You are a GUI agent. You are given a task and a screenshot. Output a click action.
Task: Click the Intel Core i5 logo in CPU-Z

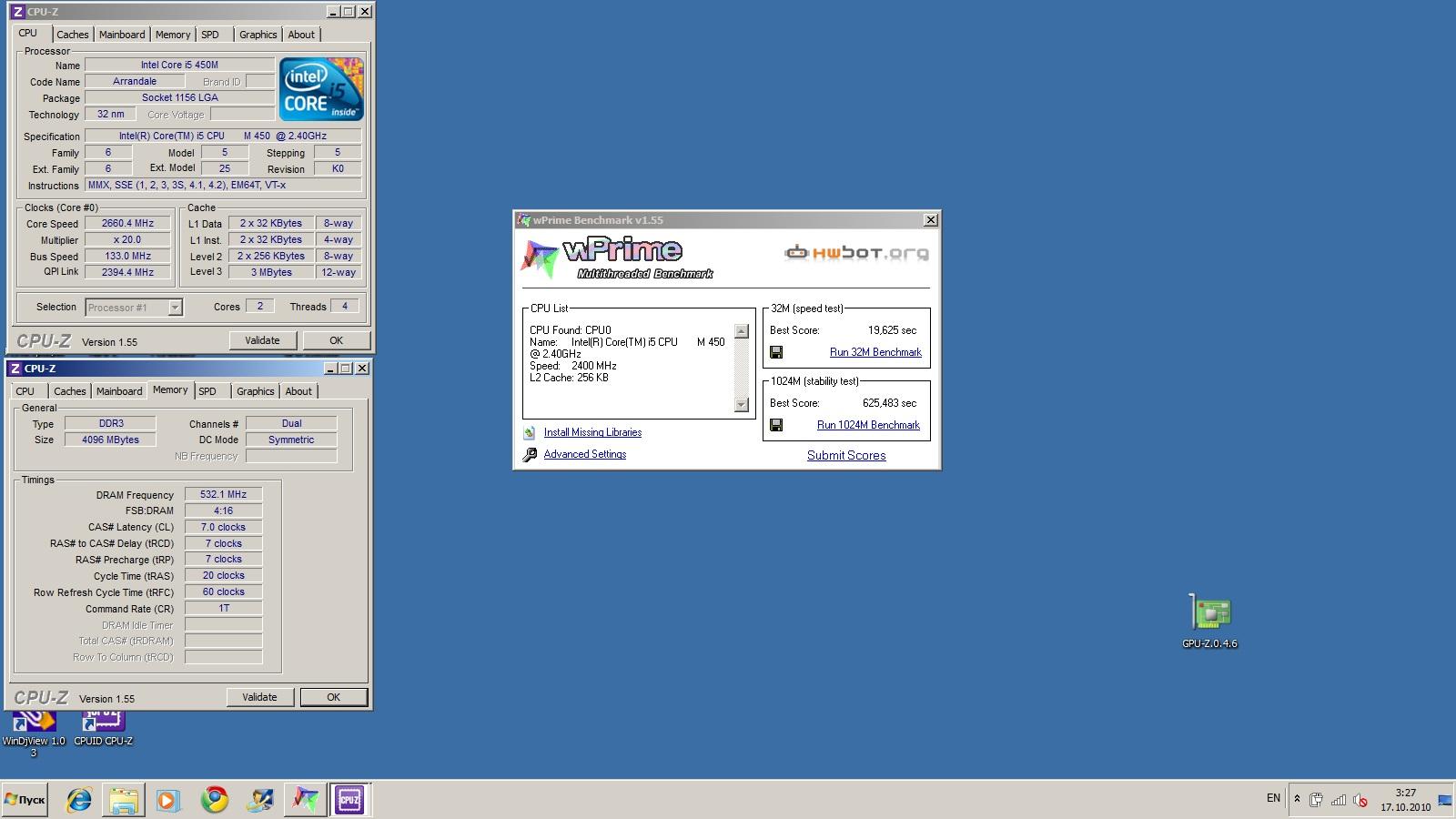point(321,88)
